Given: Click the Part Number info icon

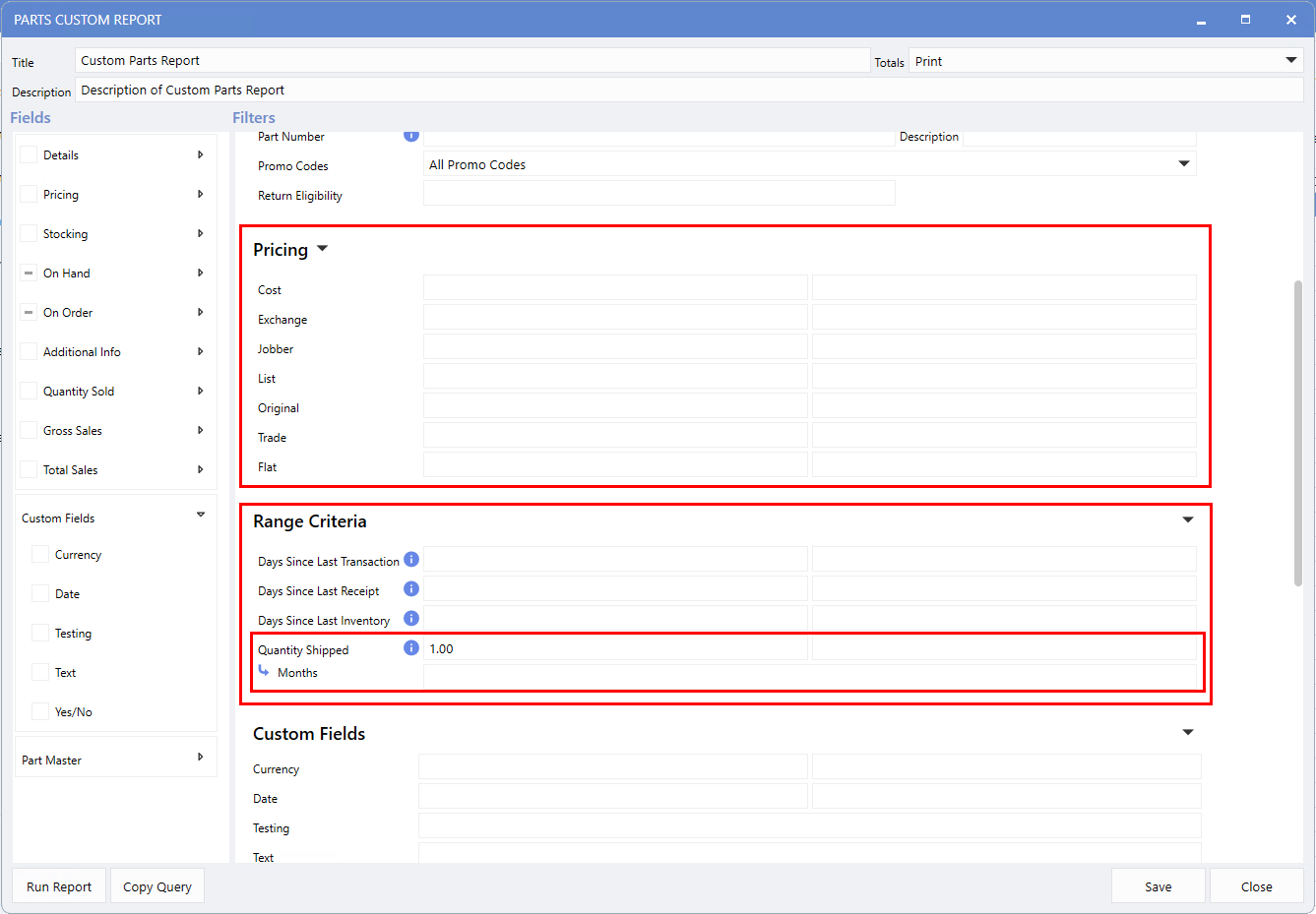Looking at the screenshot, I should pos(411,136).
